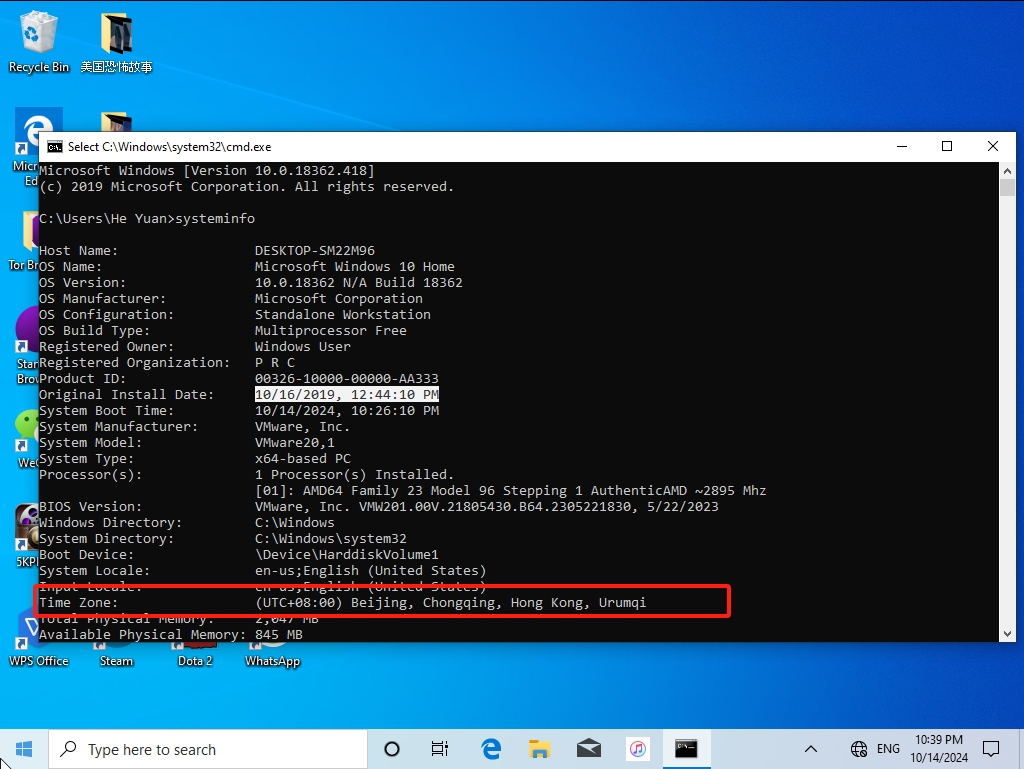Open the Action Center notification icon
This screenshot has height=769, width=1024.
[991, 749]
